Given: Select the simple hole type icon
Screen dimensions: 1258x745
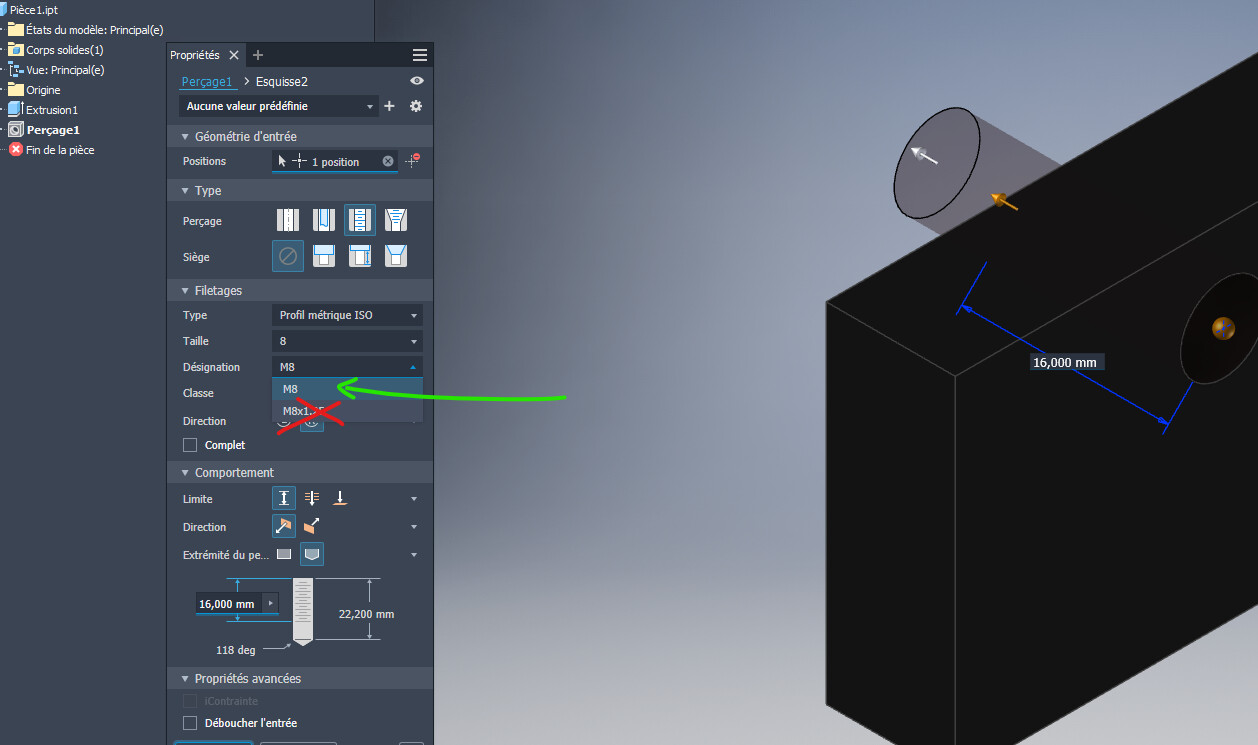Looking at the screenshot, I should click(288, 220).
